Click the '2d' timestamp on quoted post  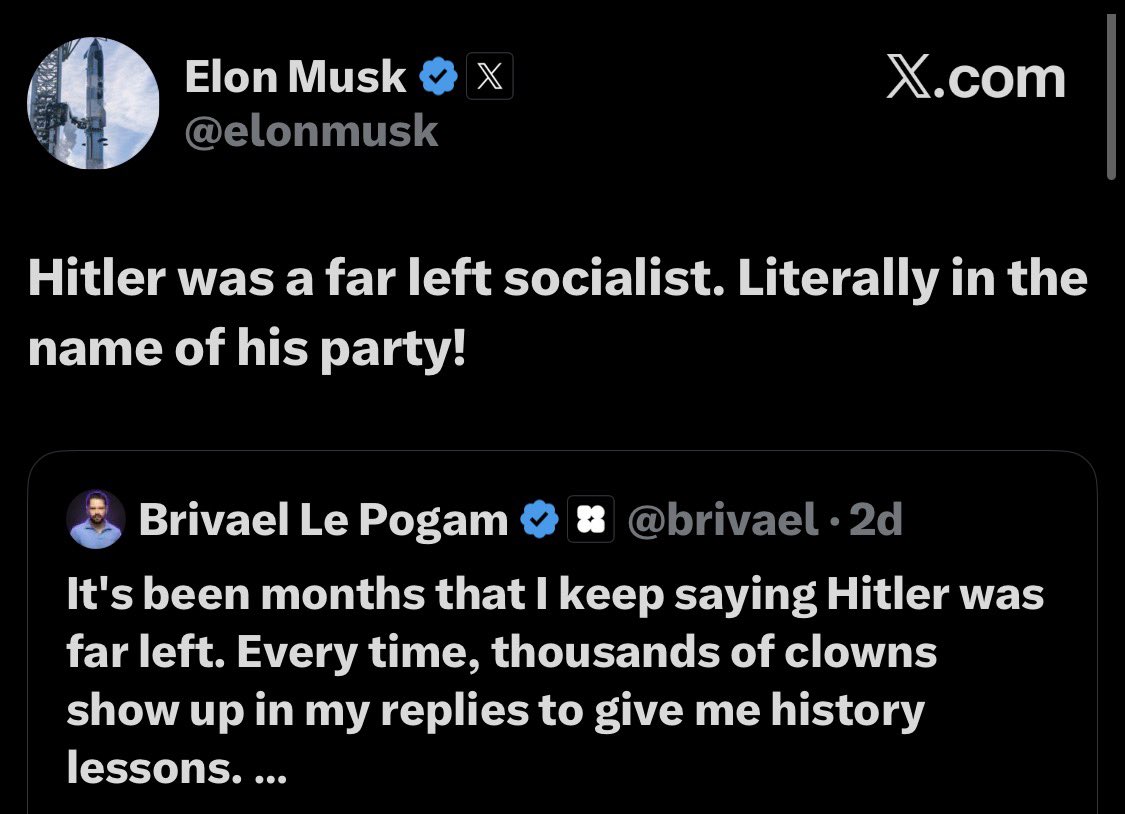point(875,519)
